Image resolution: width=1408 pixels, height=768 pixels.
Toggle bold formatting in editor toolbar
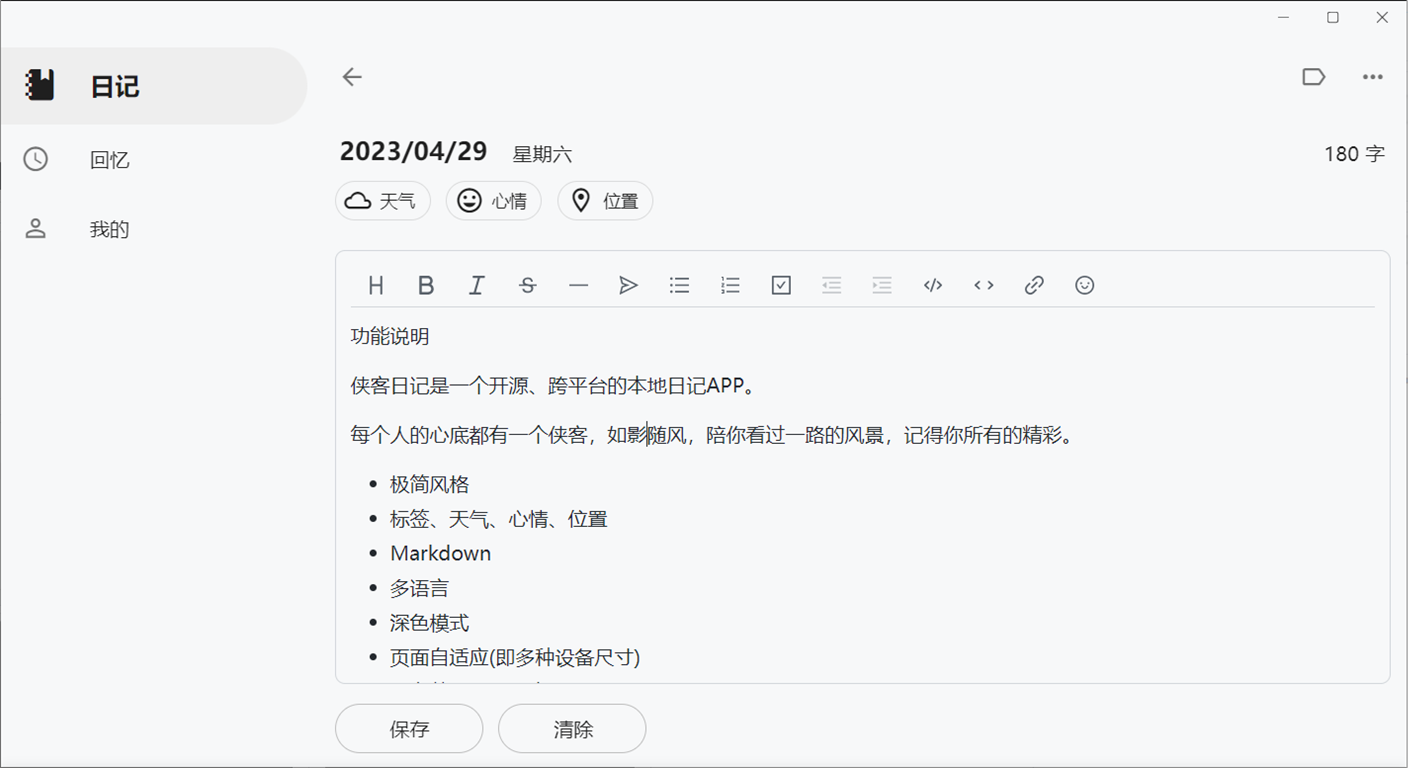coord(426,285)
